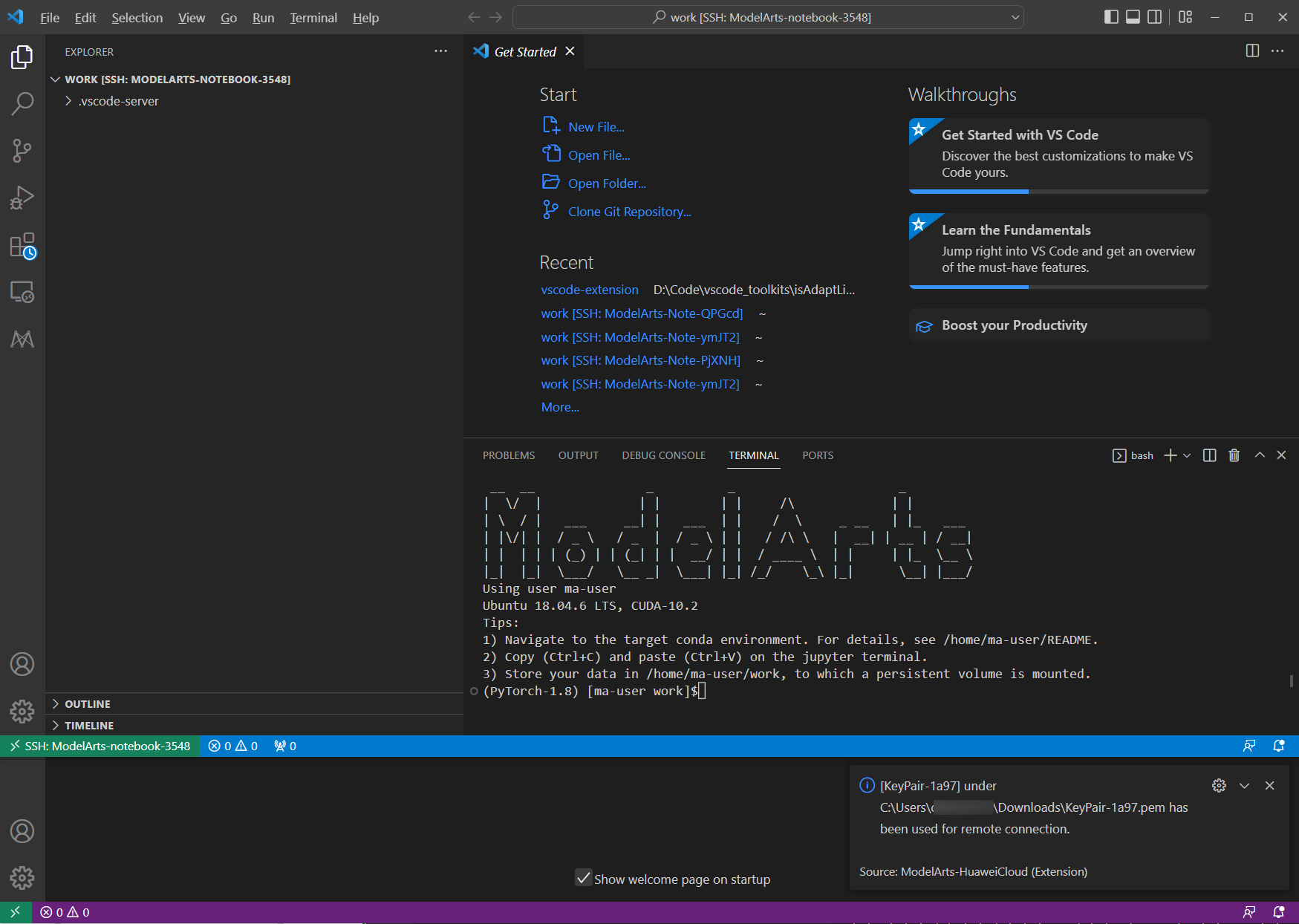Go back navigation arrow
The width and height of the screenshot is (1299, 924).
[x=474, y=17]
